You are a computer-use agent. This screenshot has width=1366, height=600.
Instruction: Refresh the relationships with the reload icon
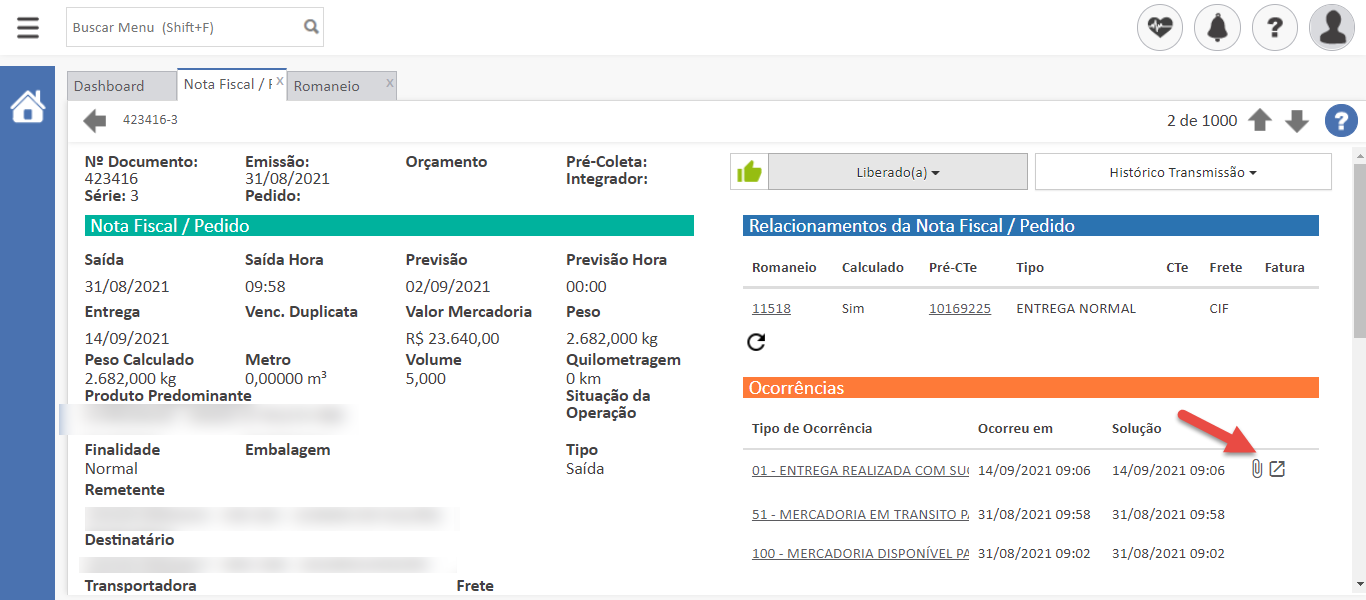757,342
